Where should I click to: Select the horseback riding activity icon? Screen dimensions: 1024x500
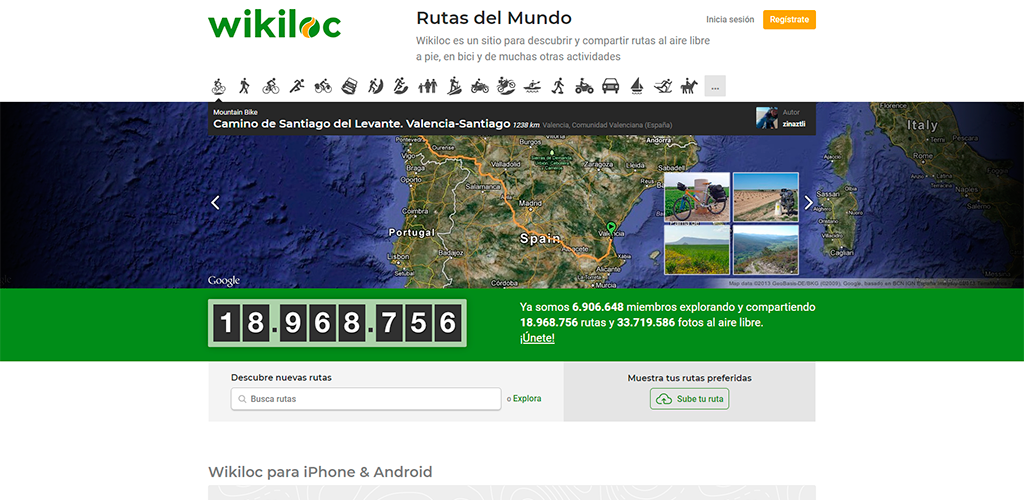(x=689, y=86)
